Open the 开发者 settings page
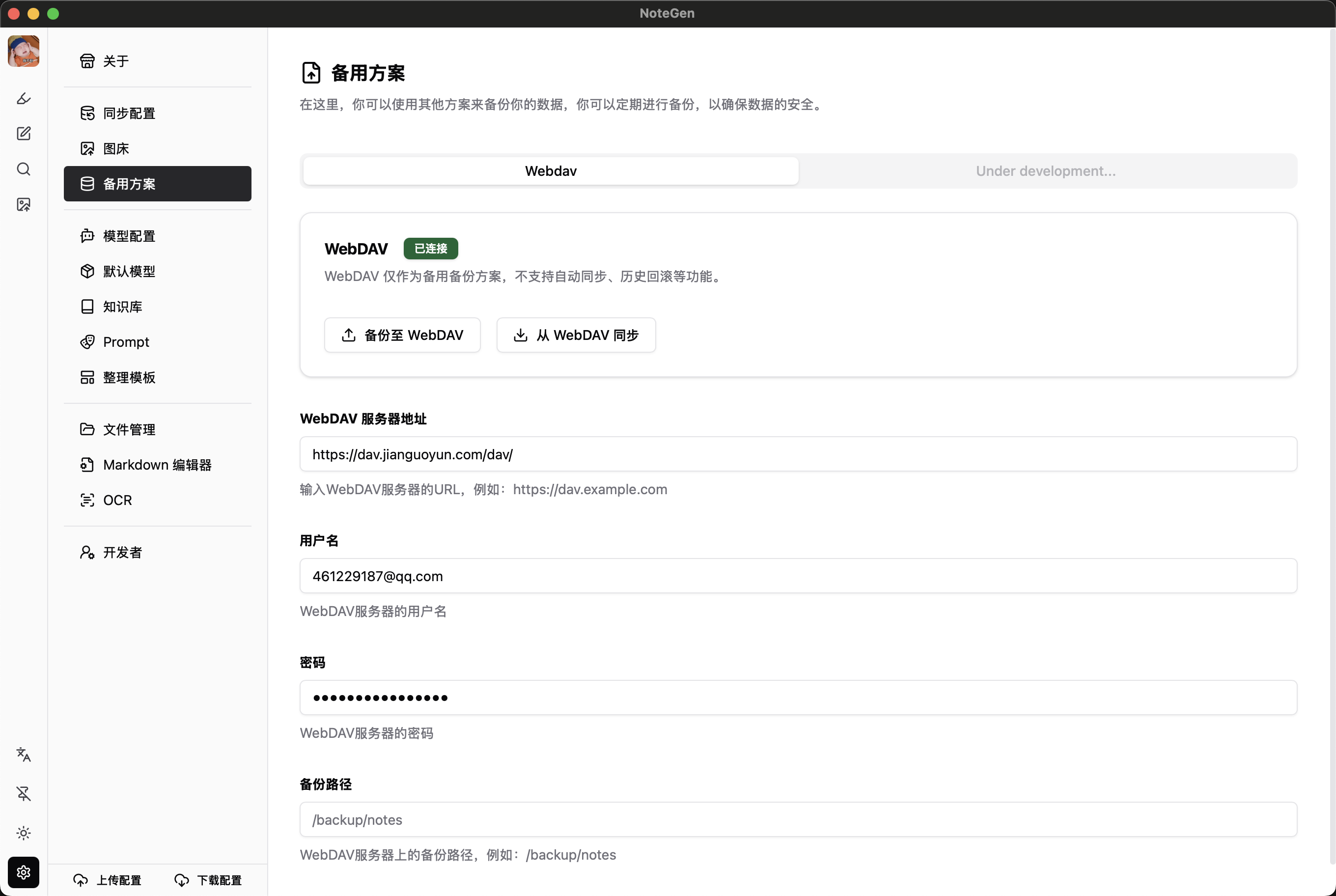This screenshot has height=896, width=1336. click(157, 553)
